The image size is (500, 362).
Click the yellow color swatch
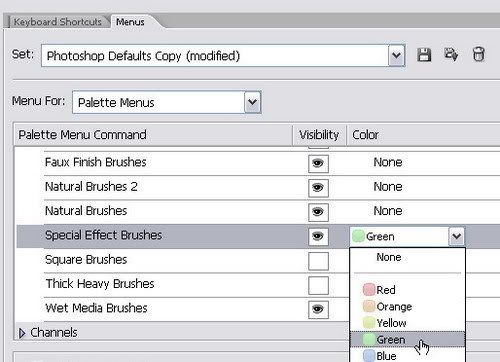[x=369, y=322]
